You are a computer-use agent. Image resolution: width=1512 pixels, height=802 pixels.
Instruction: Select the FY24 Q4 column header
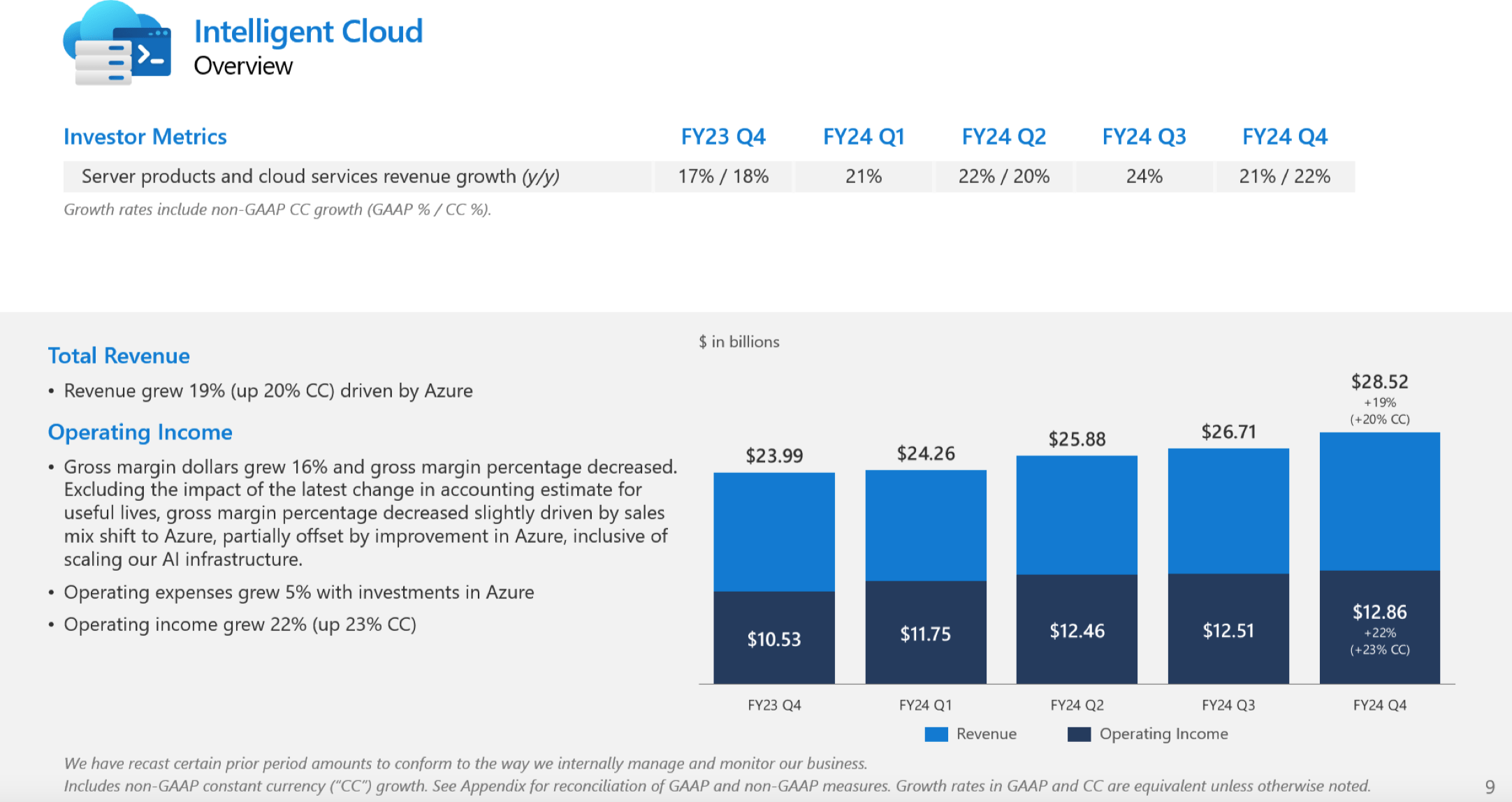coord(1284,136)
